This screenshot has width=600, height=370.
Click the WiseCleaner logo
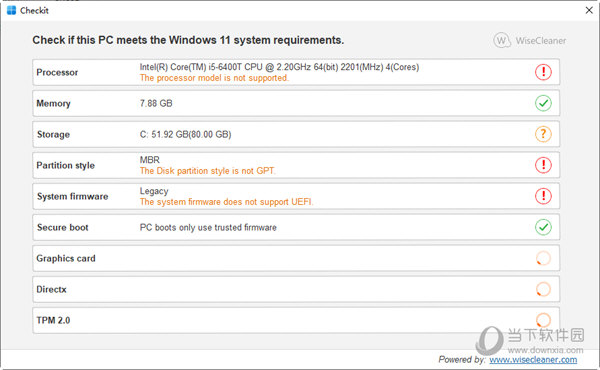click(x=530, y=40)
